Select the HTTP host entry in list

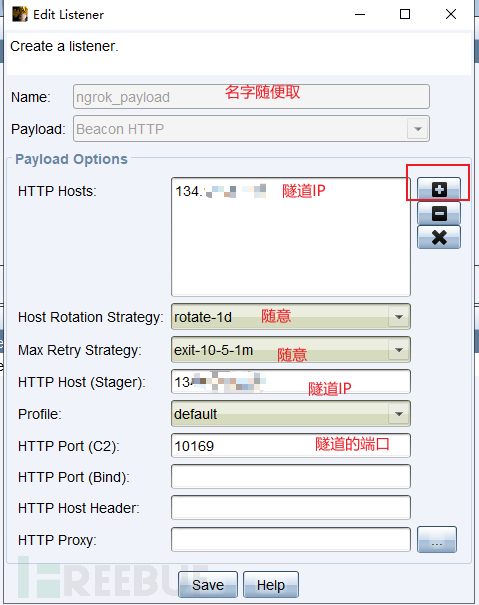[221, 191]
